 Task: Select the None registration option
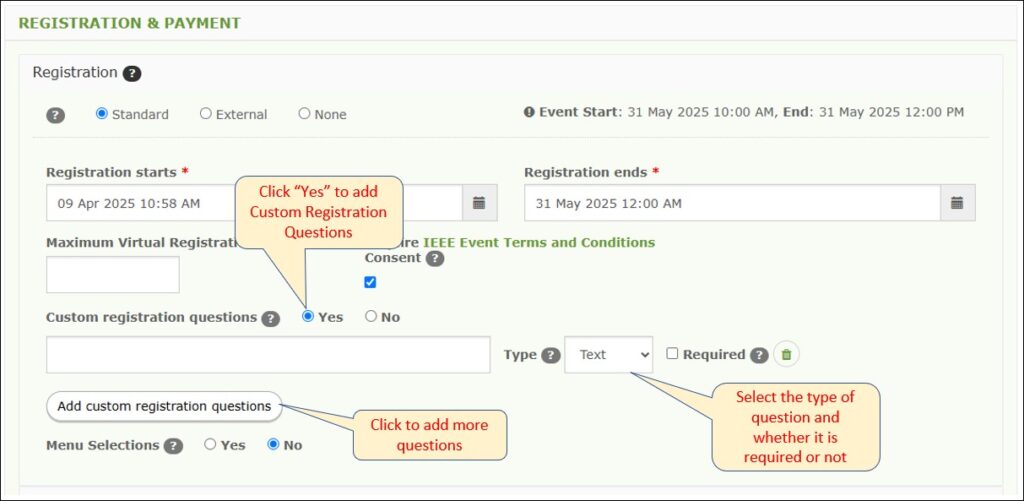click(304, 114)
